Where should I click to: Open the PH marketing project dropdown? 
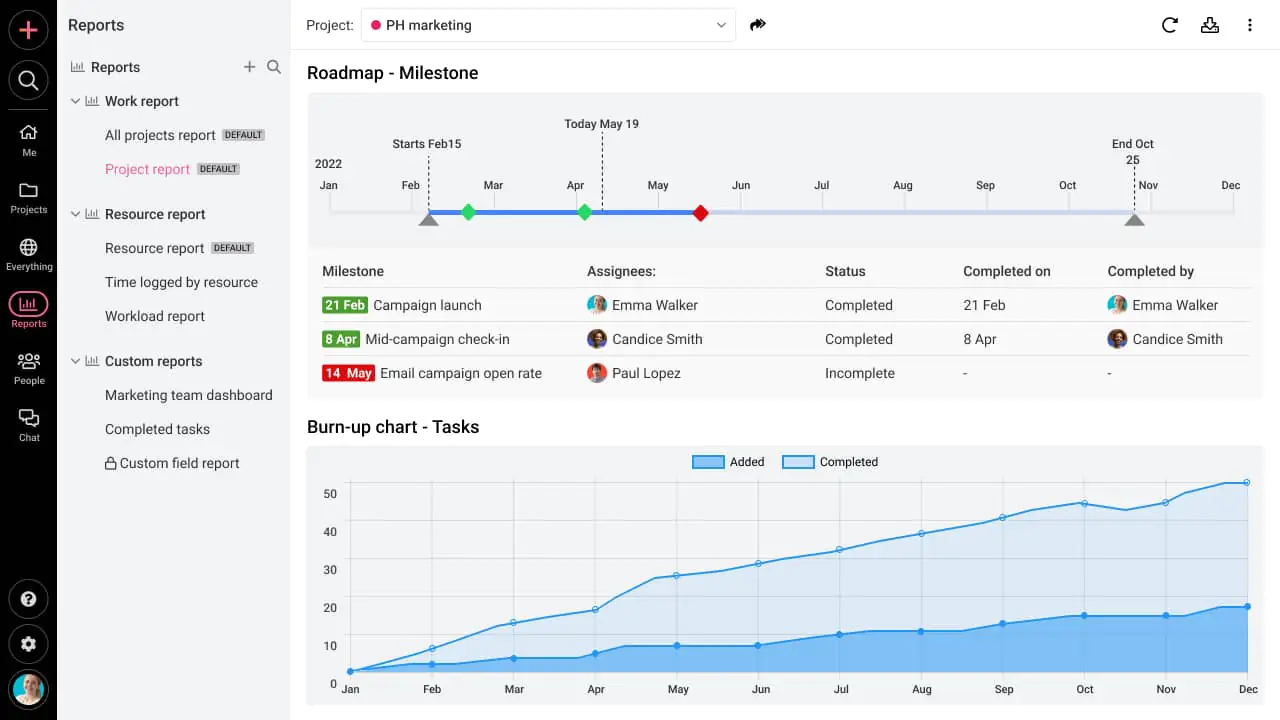548,25
